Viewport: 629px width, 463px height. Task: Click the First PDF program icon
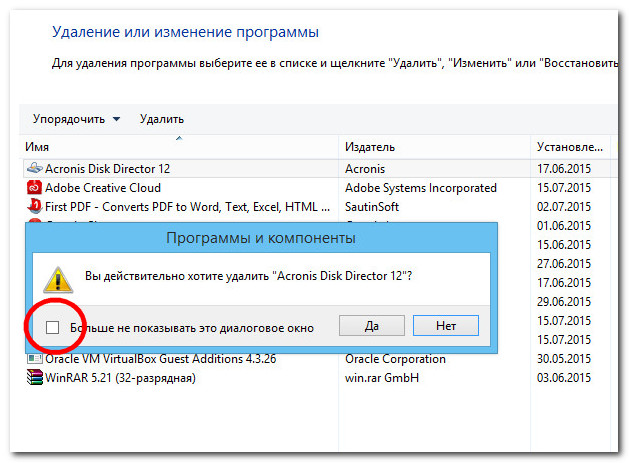pos(34,206)
